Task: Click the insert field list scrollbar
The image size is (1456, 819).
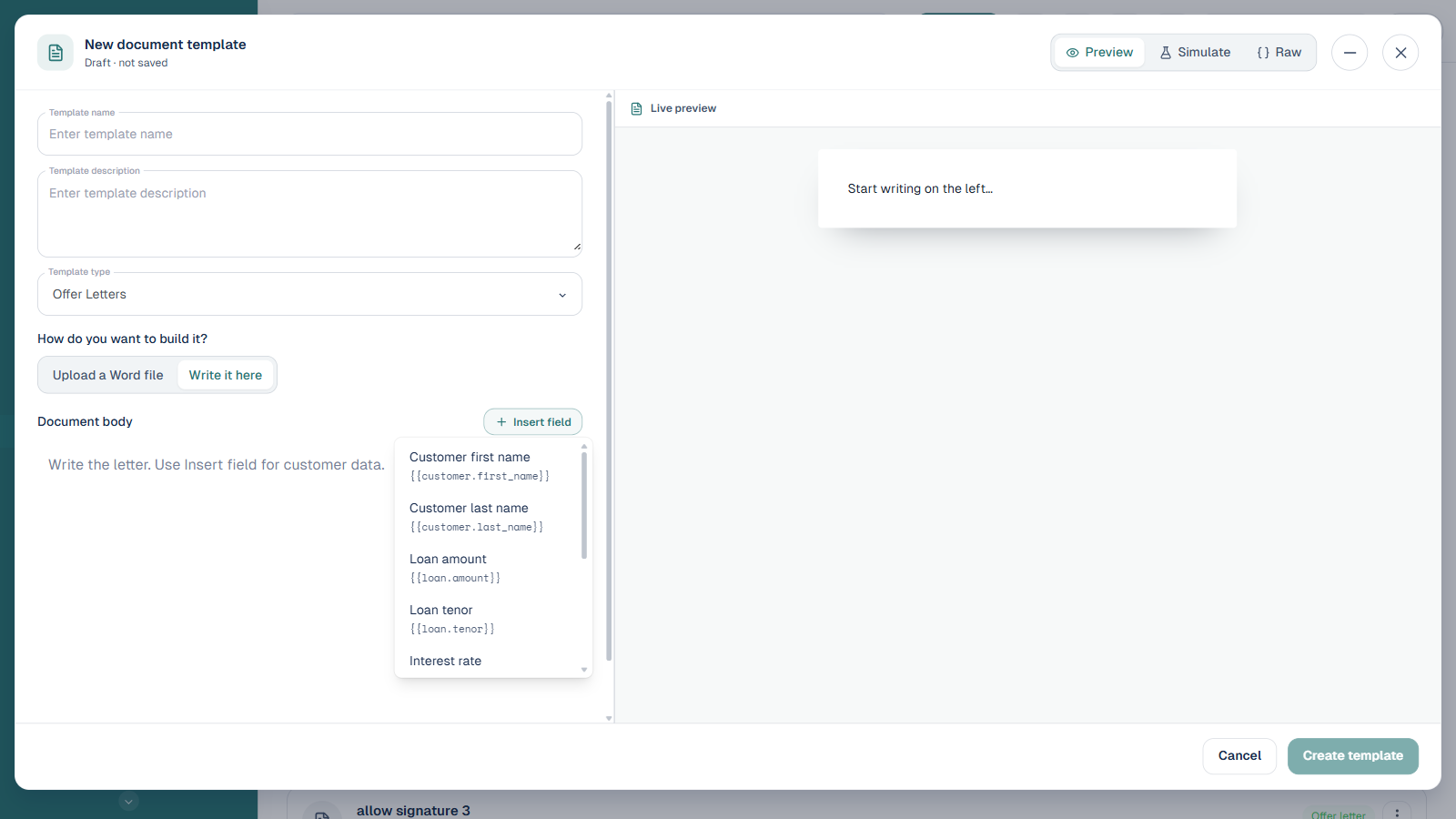Action: click(584, 505)
